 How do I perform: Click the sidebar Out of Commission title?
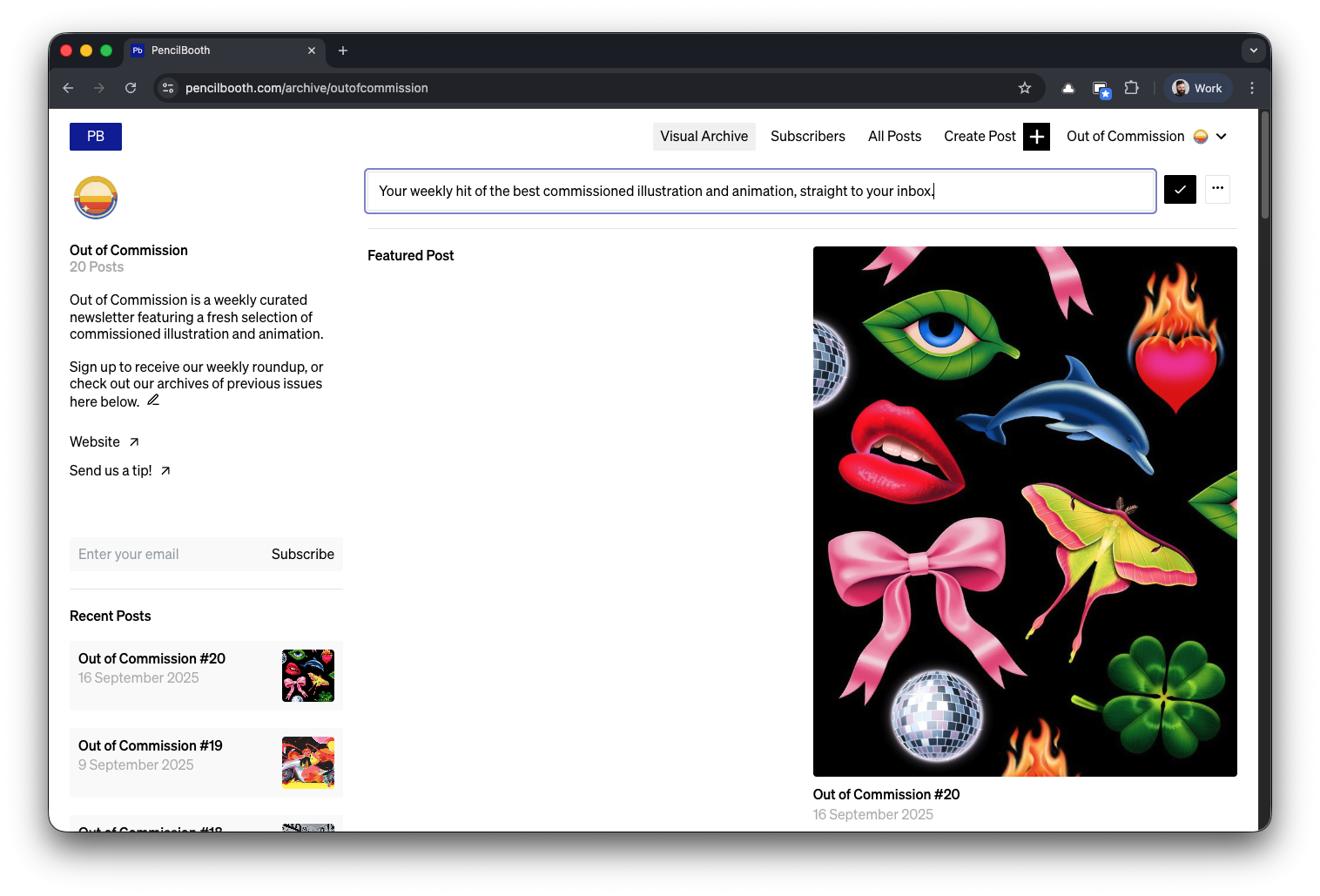pyautogui.click(x=129, y=251)
